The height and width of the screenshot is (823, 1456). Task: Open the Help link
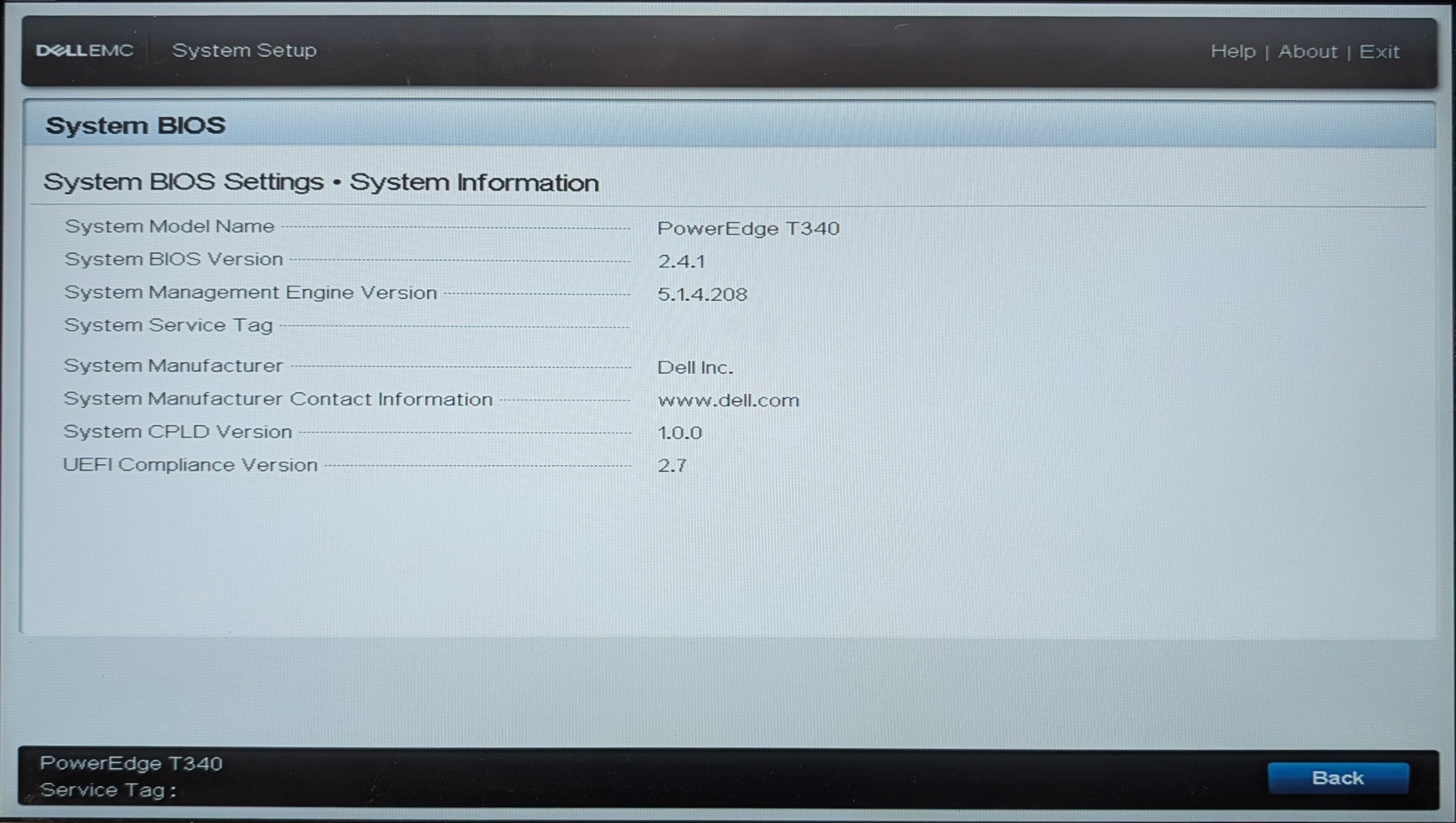coord(1233,52)
